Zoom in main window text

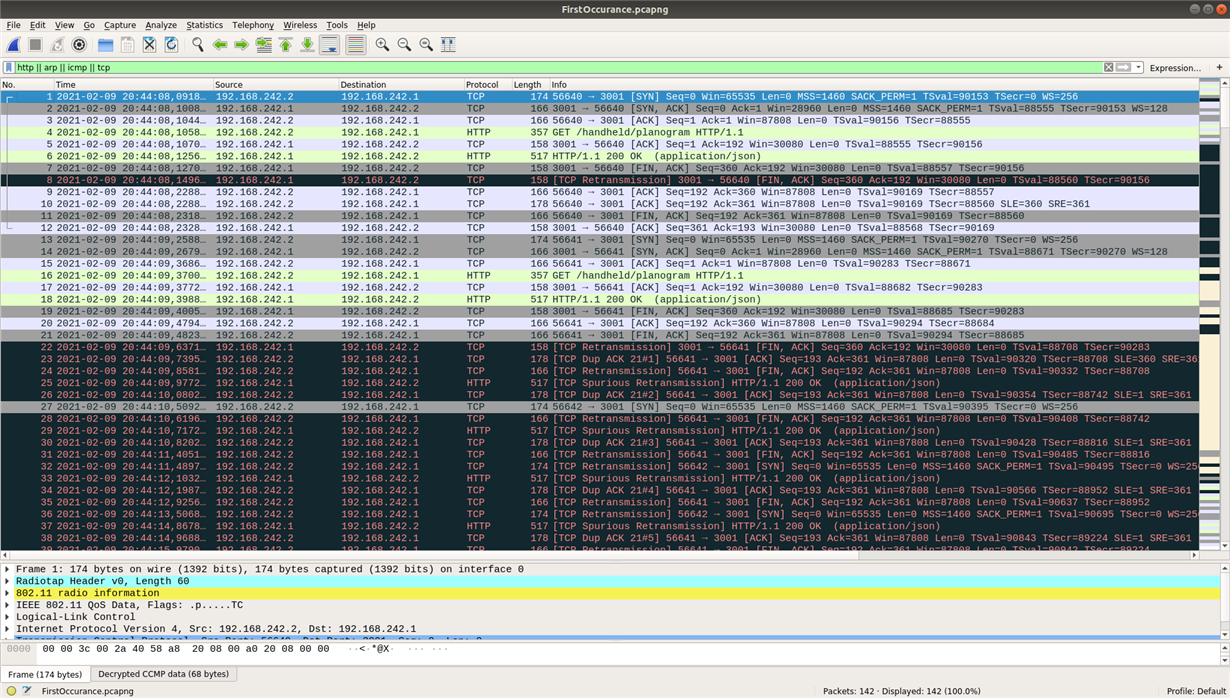[x=382, y=45]
